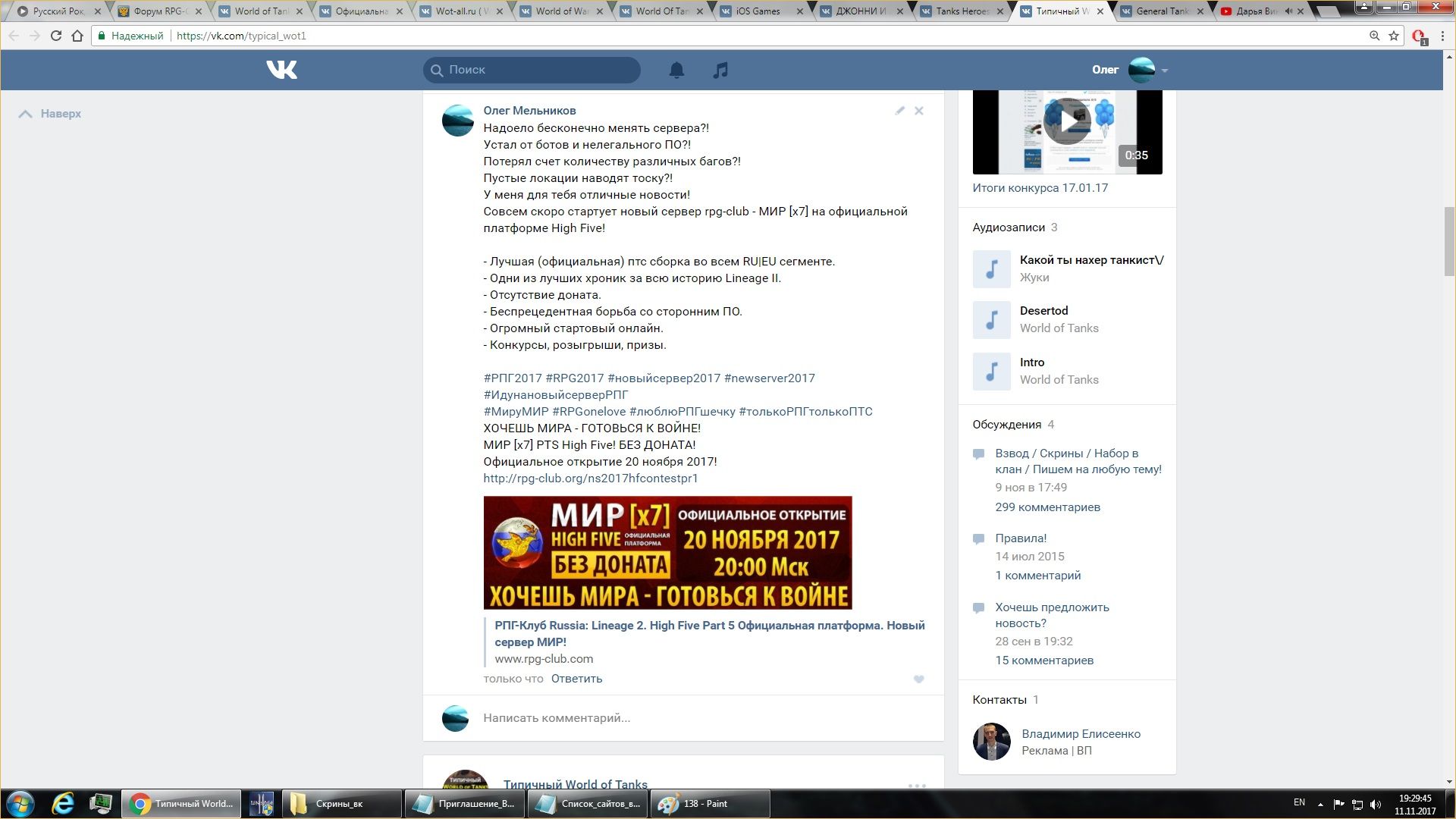The height and width of the screenshot is (819, 1456).
Task: Click Ответить reply link
Action: tap(576, 679)
